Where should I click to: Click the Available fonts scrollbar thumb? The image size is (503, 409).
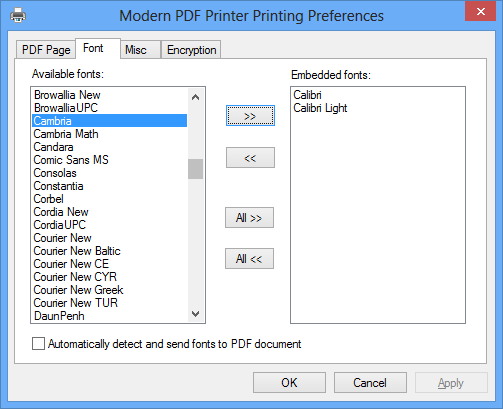195,169
